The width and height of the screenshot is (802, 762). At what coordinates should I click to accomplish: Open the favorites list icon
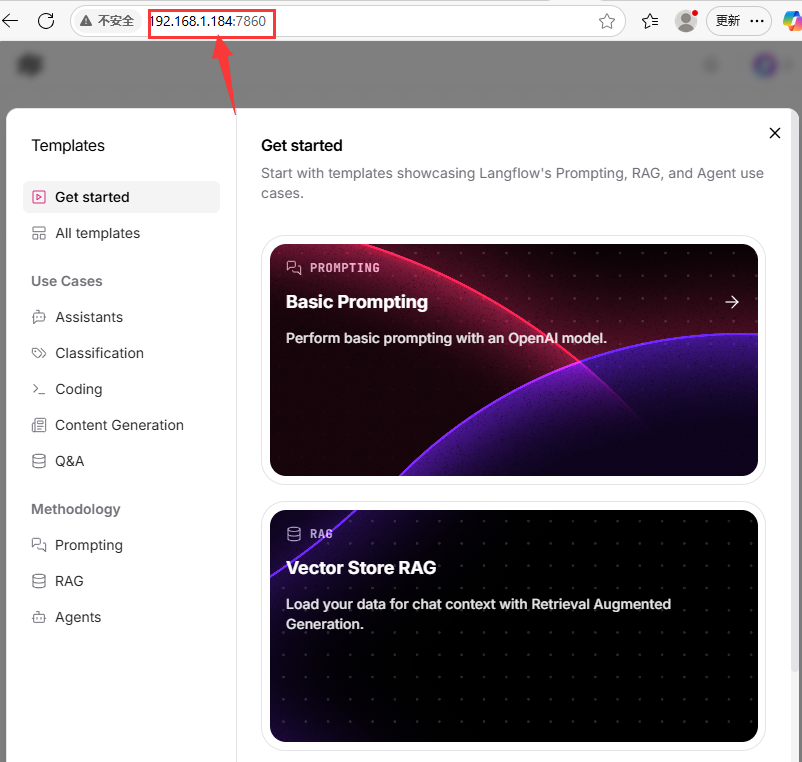pyautogui.click(x=650, y=21)
